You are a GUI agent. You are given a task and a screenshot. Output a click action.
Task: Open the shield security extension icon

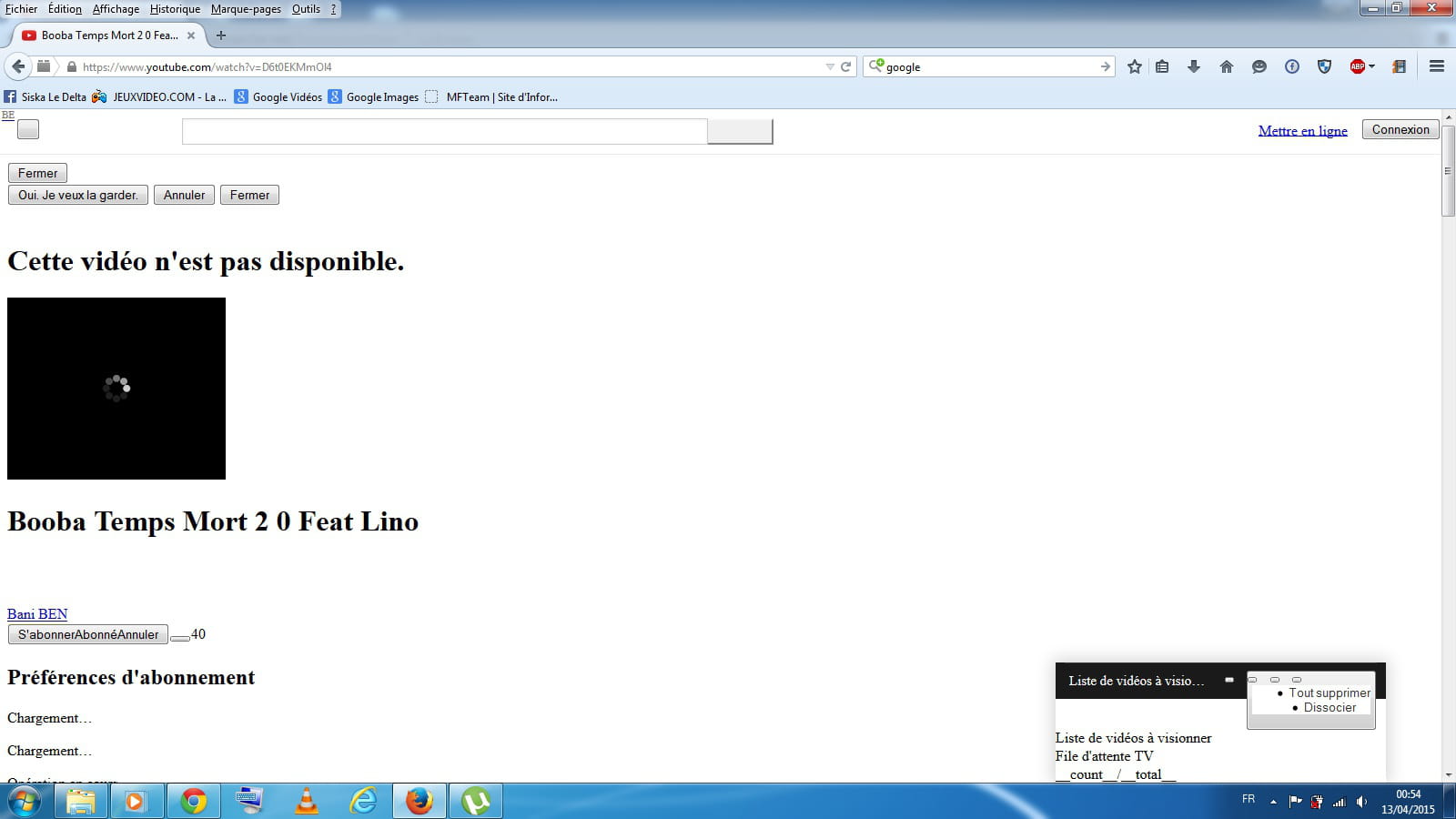[1325, 66]
